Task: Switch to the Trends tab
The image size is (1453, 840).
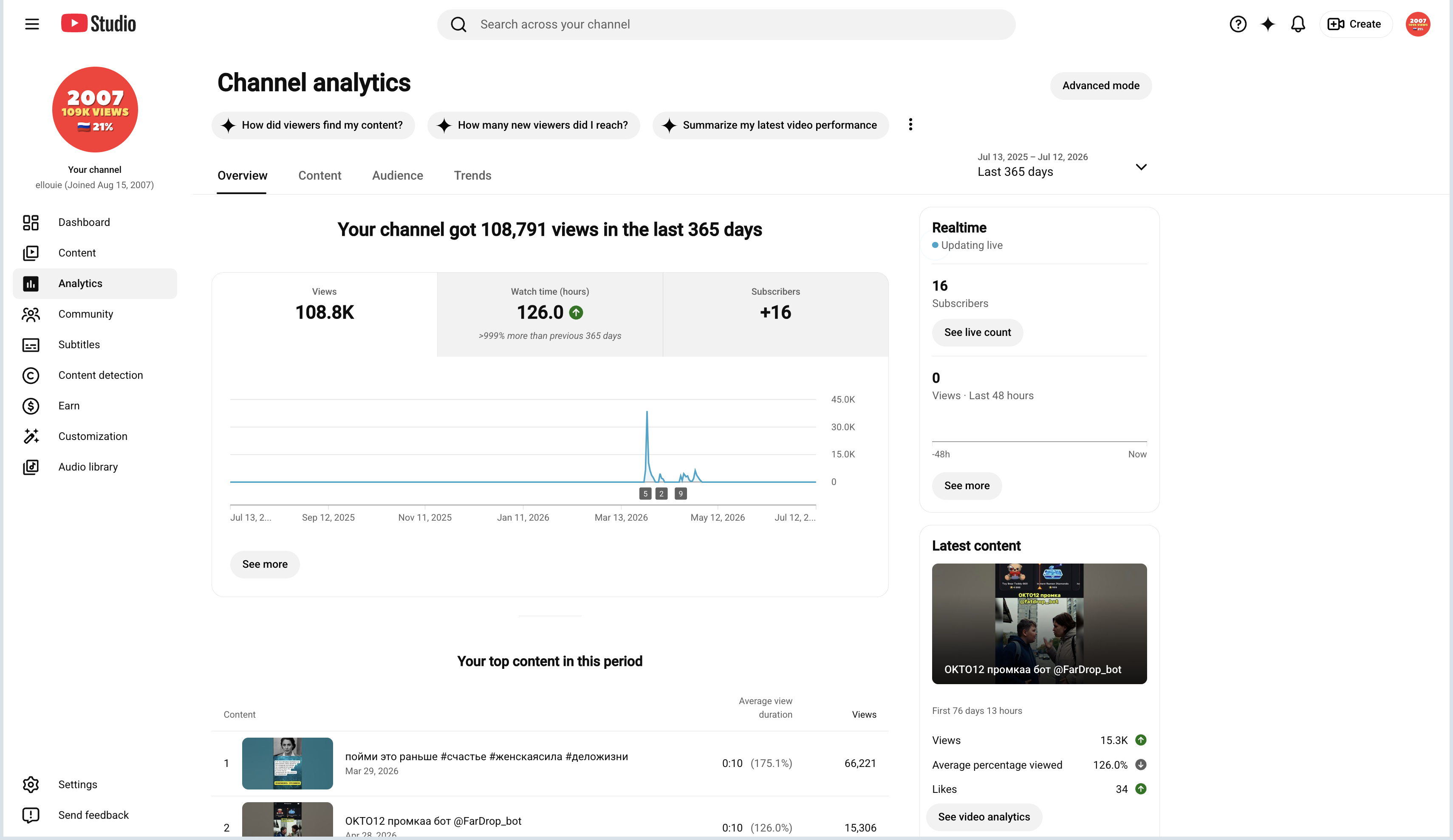Action: click(472, 176)
